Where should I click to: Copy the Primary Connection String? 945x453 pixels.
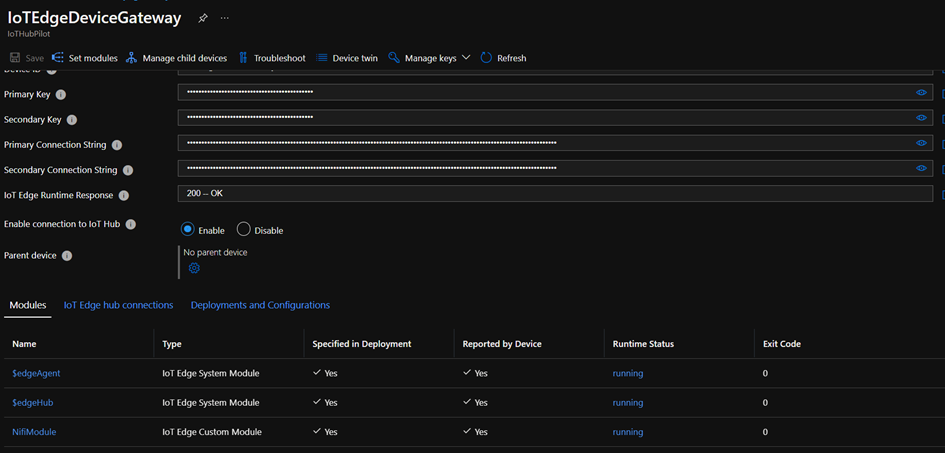[x=943, y=143]
